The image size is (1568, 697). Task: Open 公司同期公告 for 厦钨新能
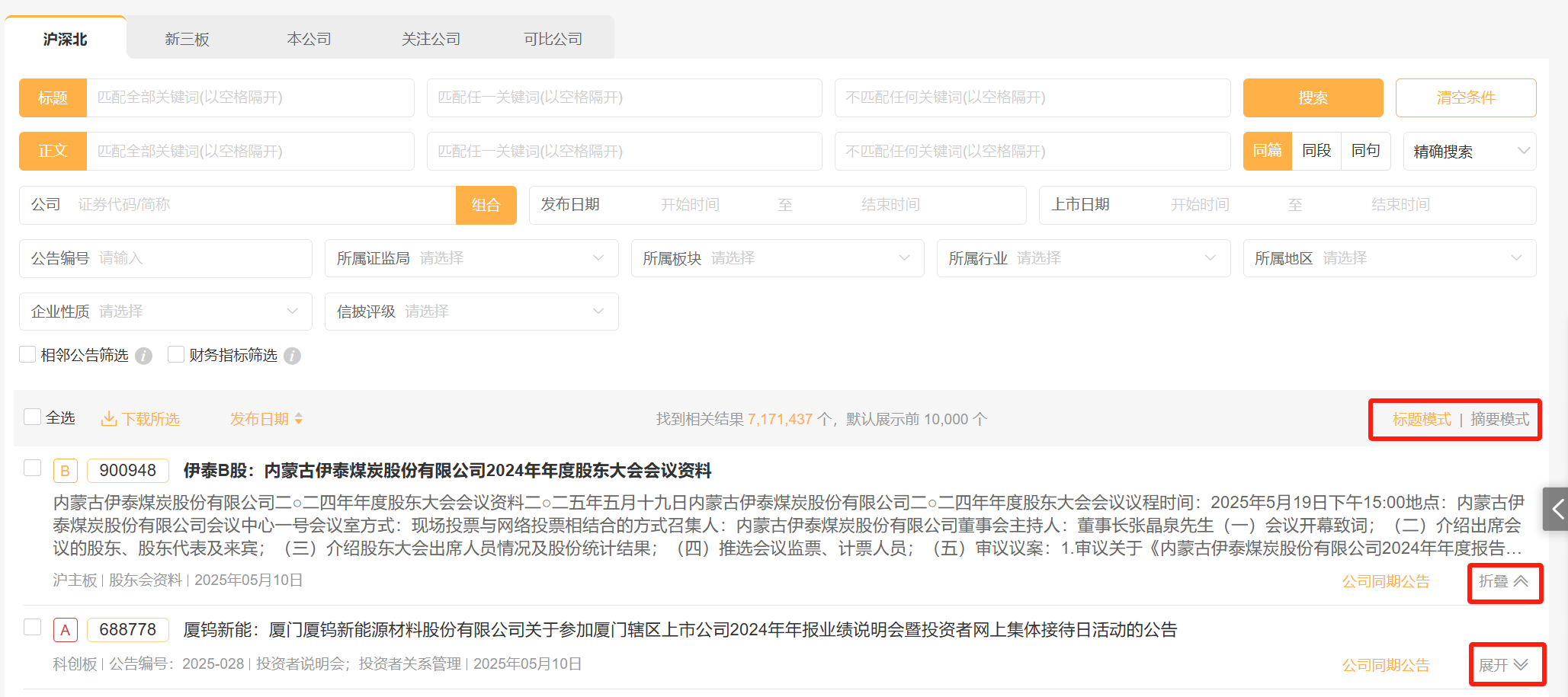click(1386, 665)
